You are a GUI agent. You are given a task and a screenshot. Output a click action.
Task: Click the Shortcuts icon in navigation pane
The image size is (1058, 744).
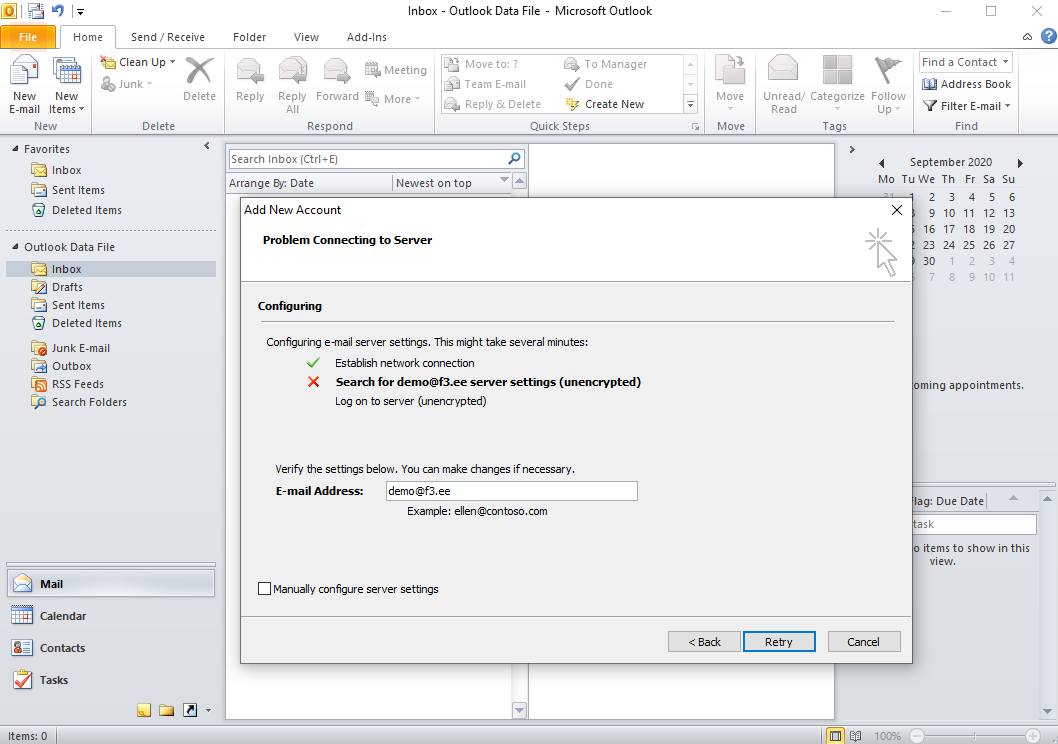[x=190, y=710]
